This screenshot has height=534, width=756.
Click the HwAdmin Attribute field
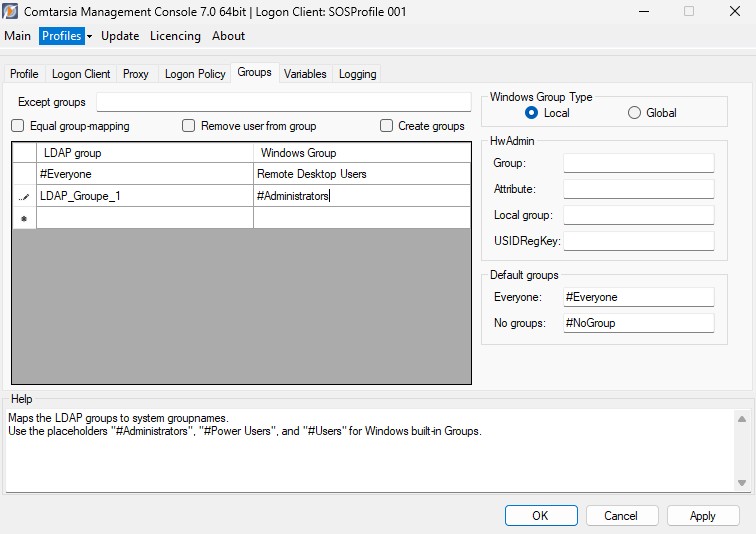[638, 189]
